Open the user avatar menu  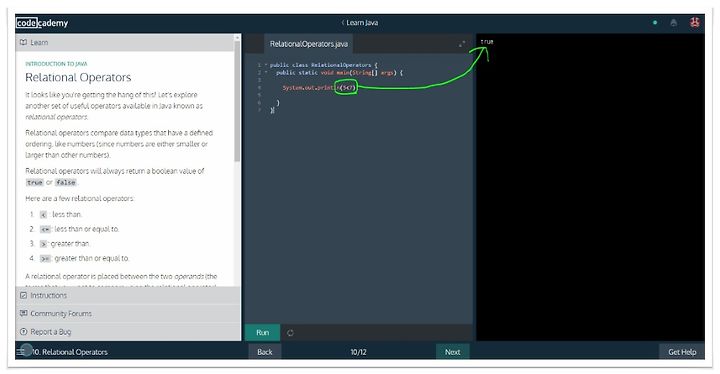695,22
